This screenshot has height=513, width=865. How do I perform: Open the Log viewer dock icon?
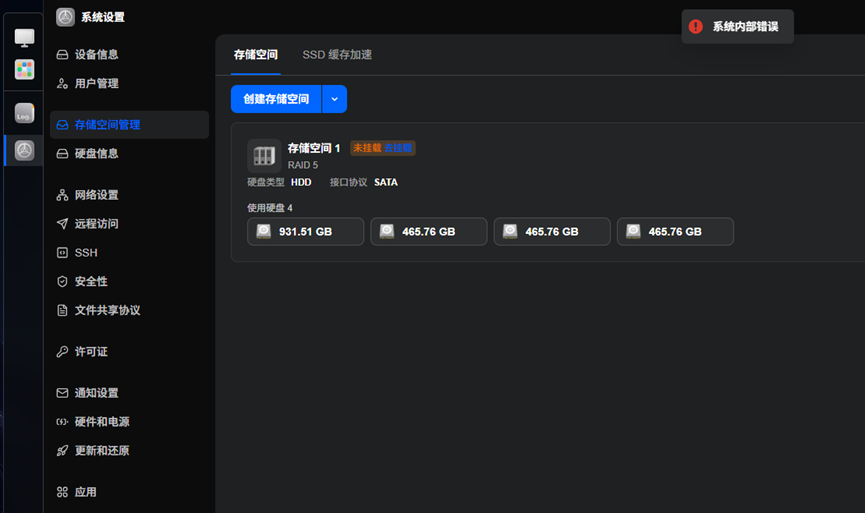24,113
